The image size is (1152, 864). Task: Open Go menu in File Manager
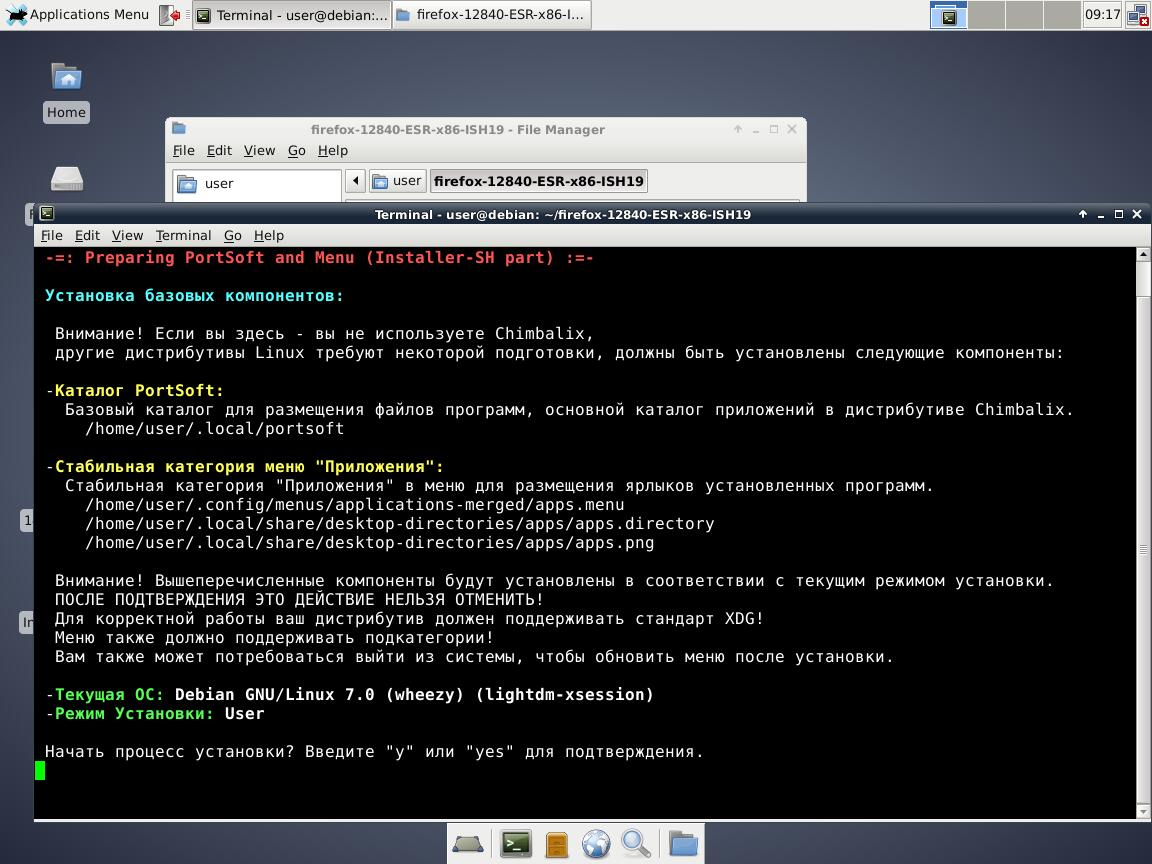click(x=297, y=151)
